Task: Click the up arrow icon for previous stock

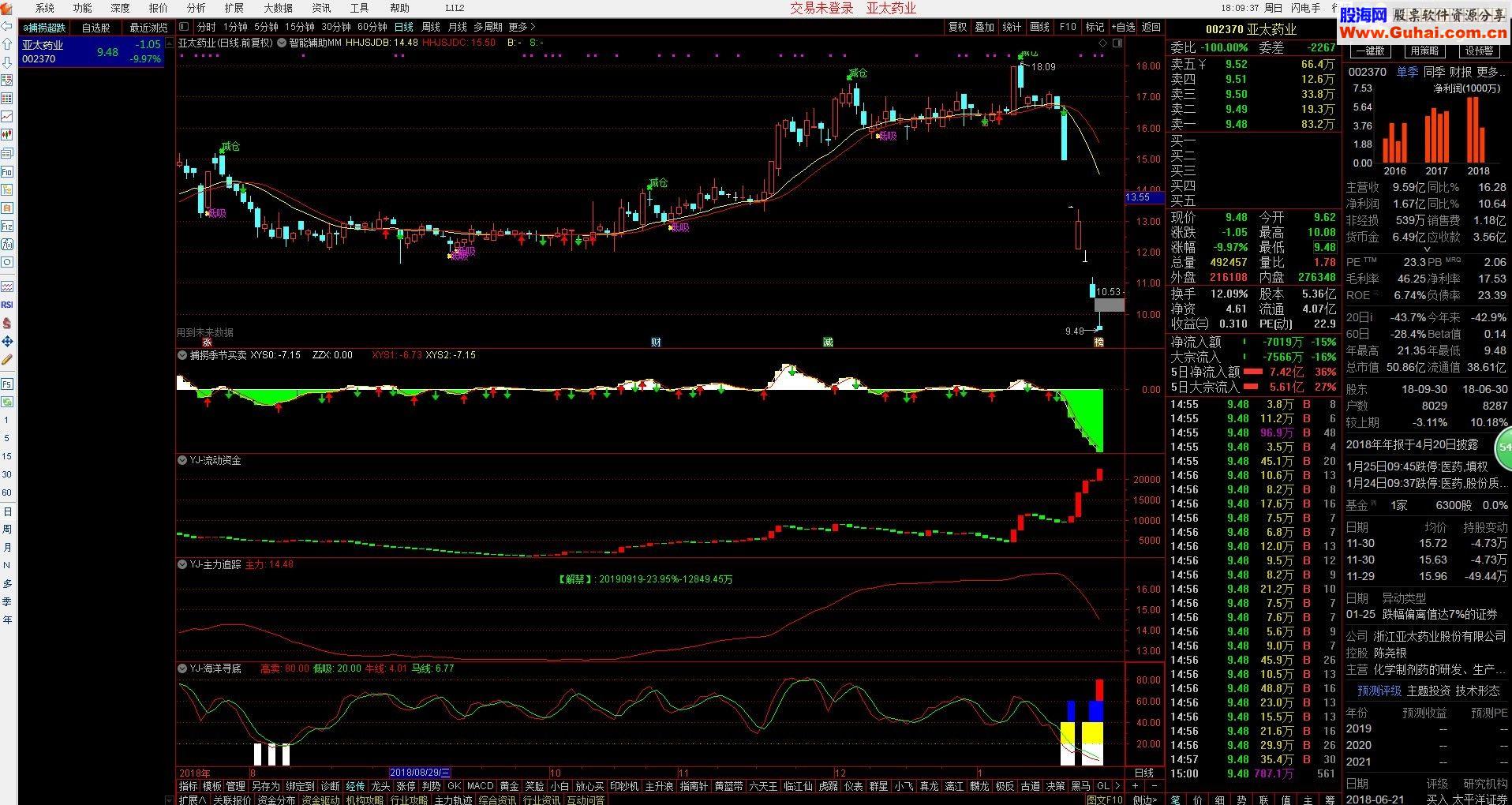Action: point(7,45)
